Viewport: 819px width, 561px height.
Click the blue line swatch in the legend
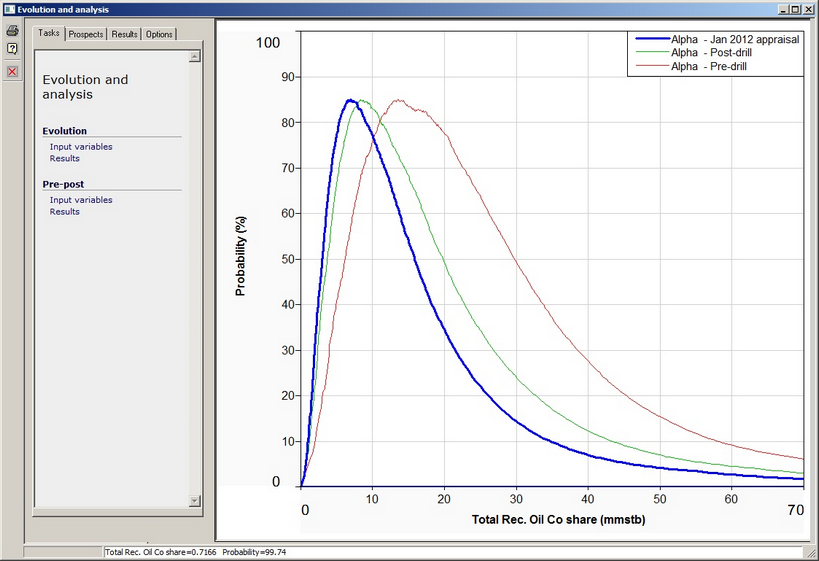651,39
